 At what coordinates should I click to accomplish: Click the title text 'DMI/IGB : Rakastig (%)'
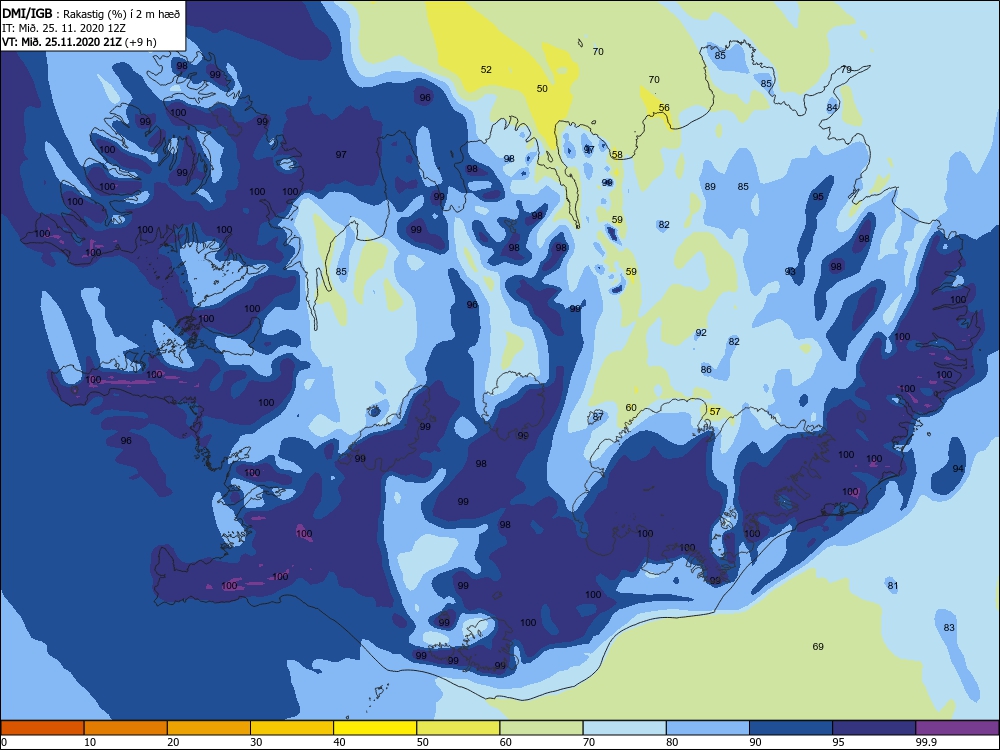pyautogui.click(x=66, y=14)
